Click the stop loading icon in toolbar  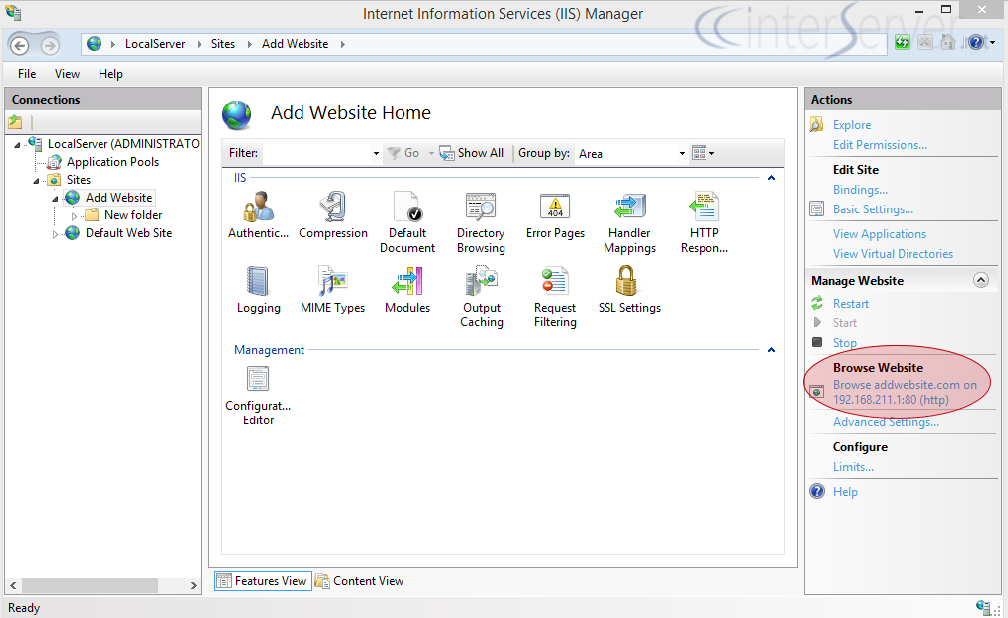click(x=925, y=43)
